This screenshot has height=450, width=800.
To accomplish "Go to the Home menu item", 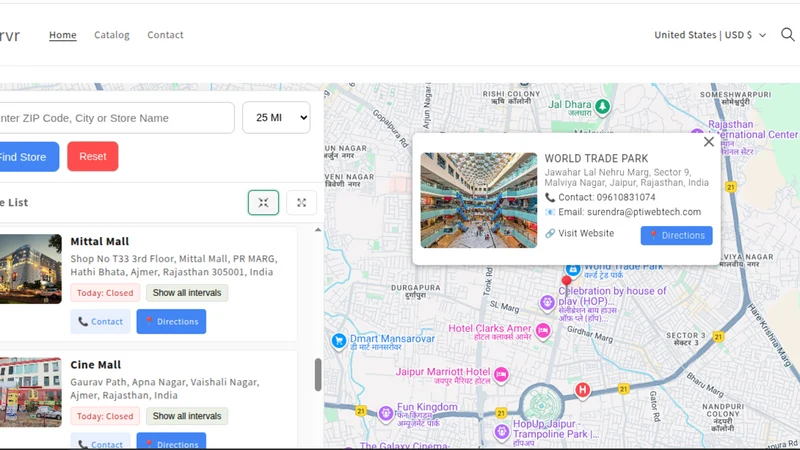I will point(63,35).
